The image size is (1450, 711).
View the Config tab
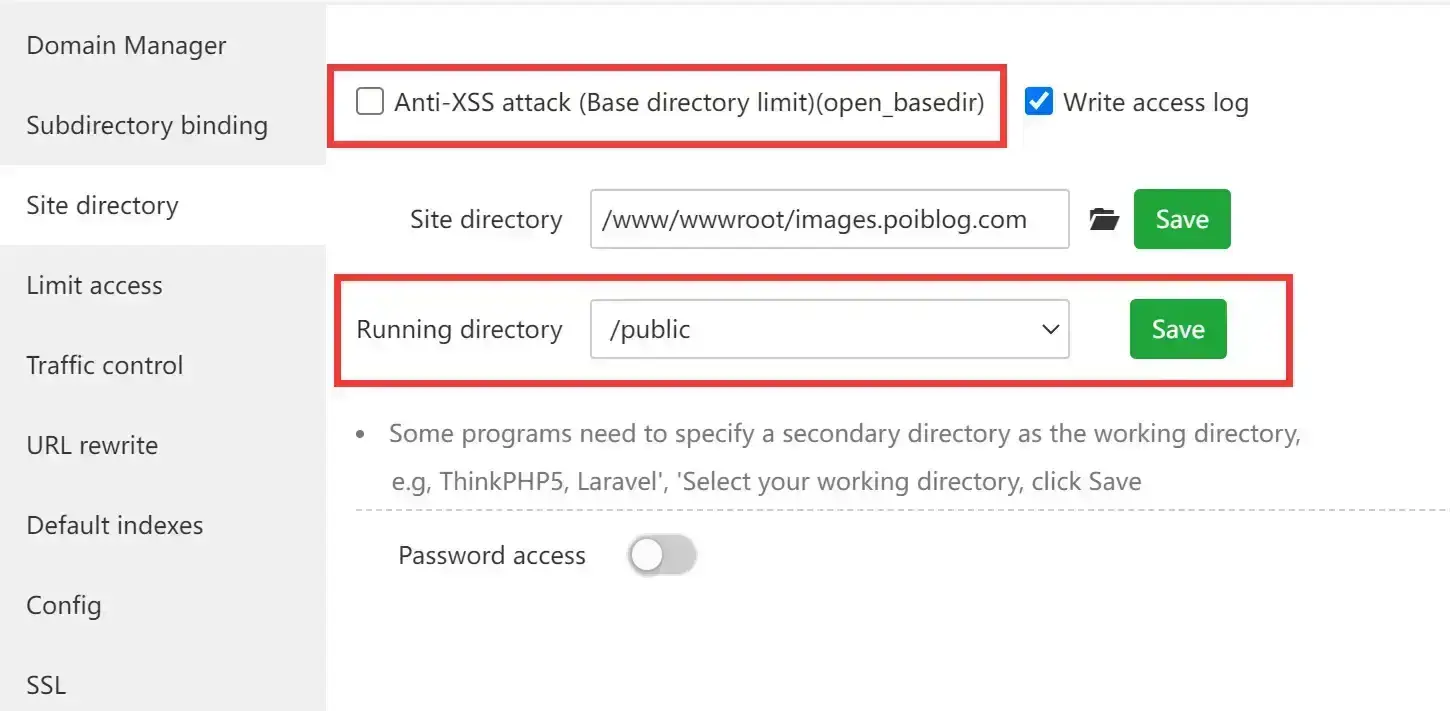click(x=64, y=605)
